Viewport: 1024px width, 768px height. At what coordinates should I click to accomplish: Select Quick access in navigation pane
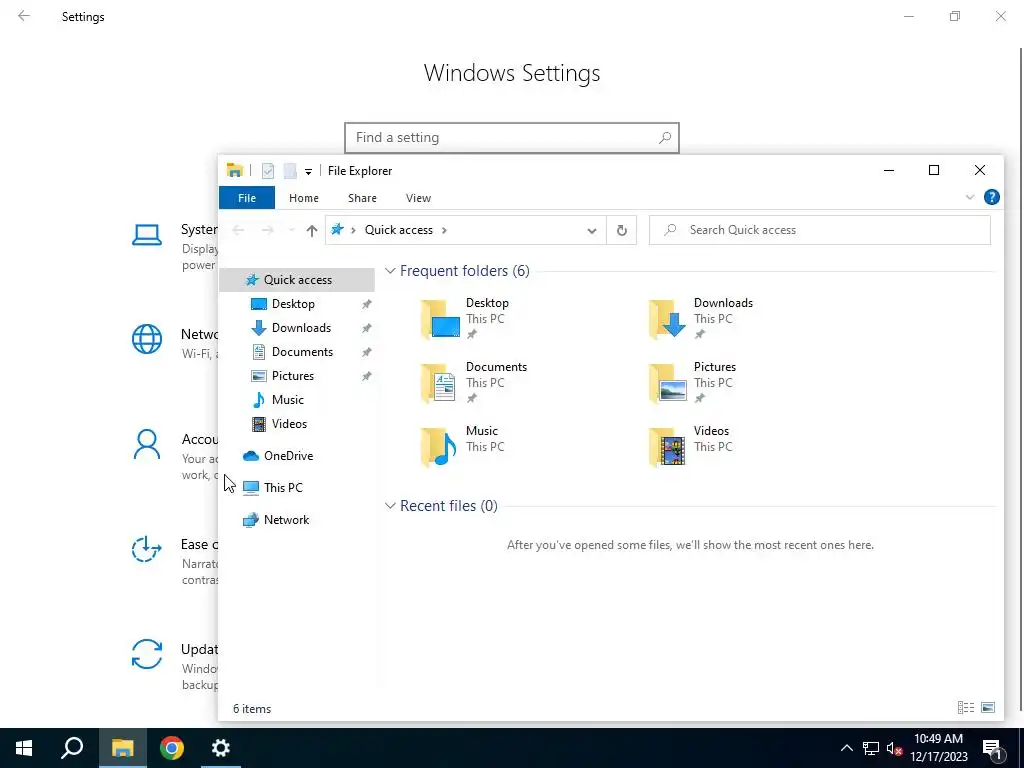point(297,280)
